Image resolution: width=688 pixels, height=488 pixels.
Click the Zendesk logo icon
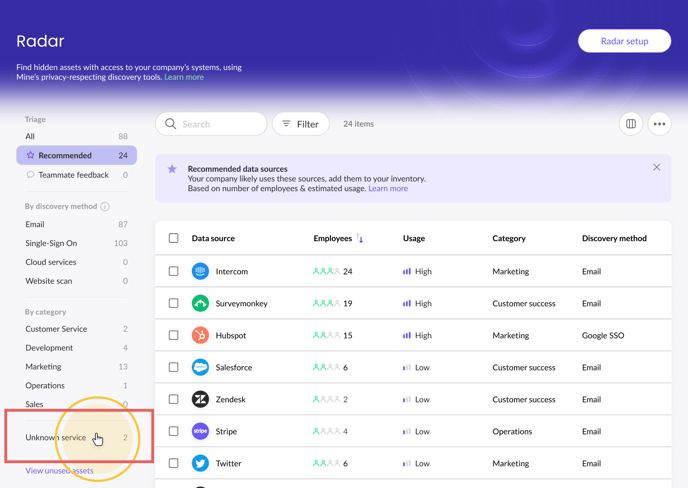coord(200,399)
